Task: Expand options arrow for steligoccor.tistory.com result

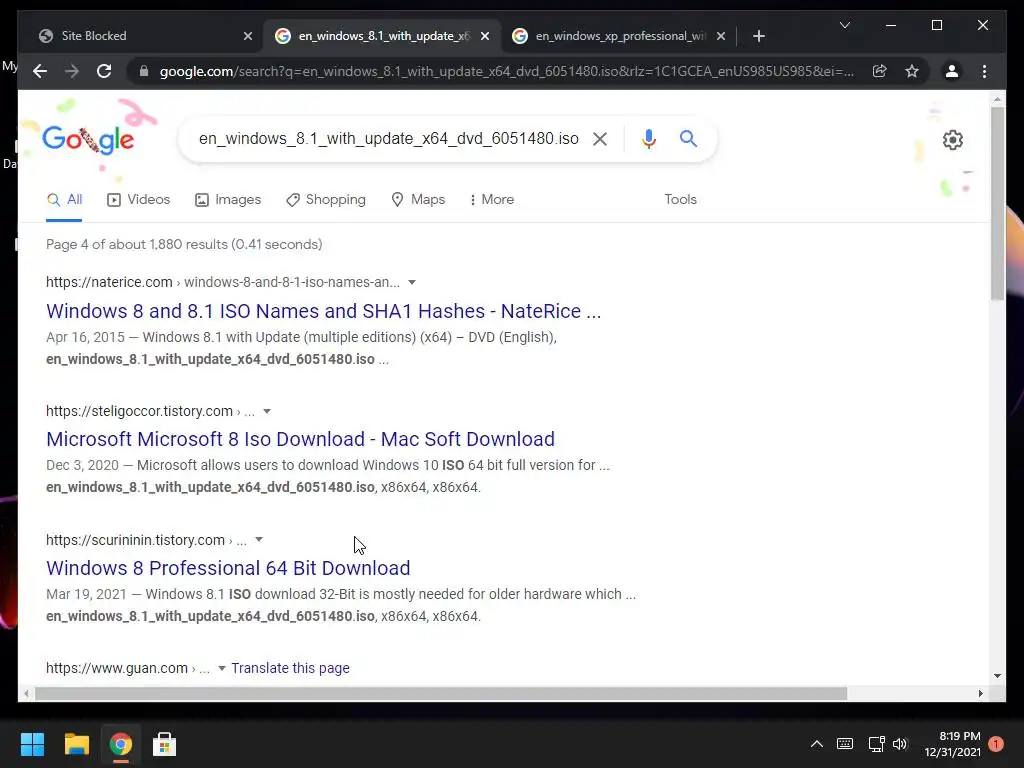Action: (x=266, y=411)
